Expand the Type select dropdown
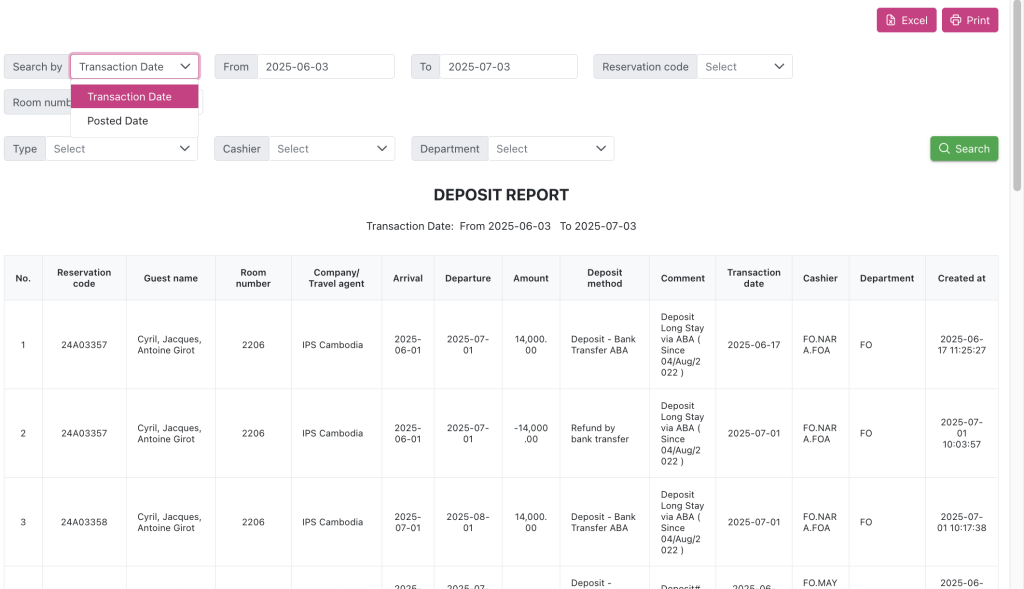Viewport: 1024px width, 589px height. click(x=121, y=149)
